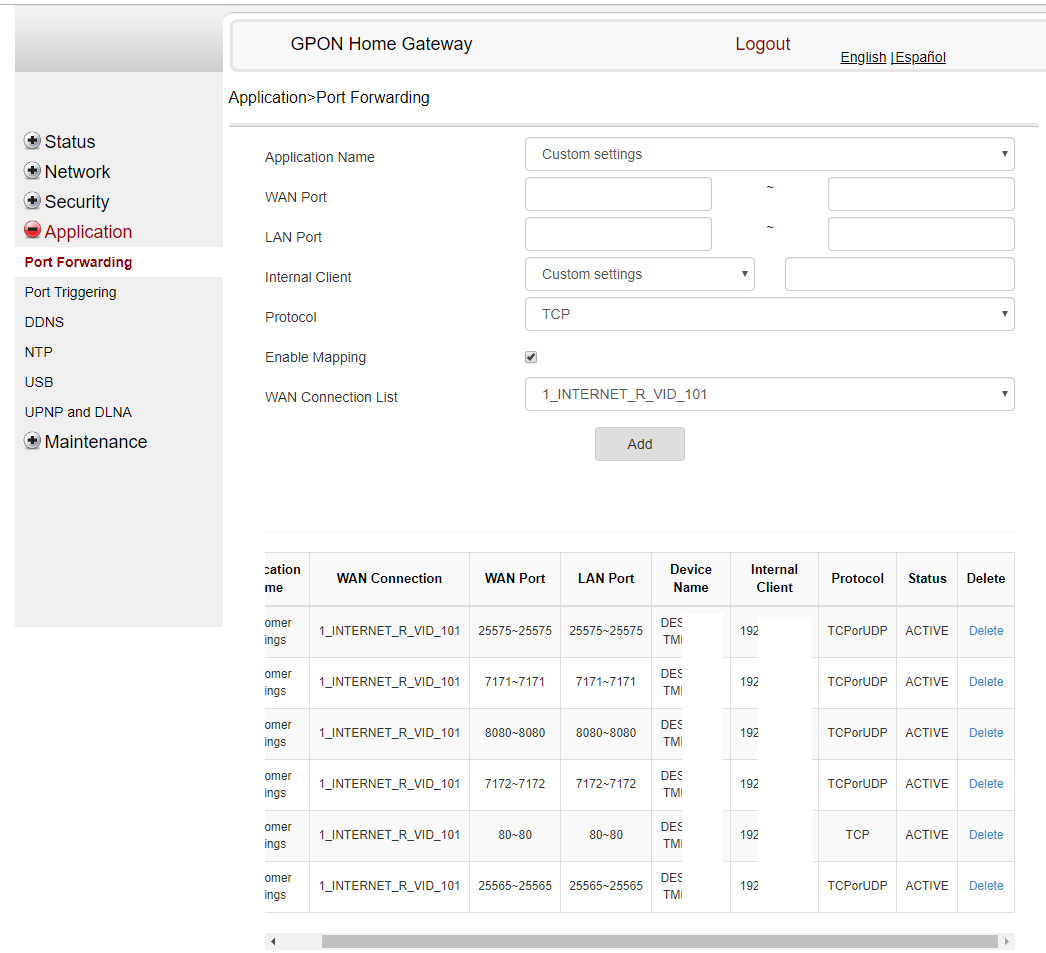
Task: Click the WAN Port column header
Action: pyautogui.click(x=515, y=579)
